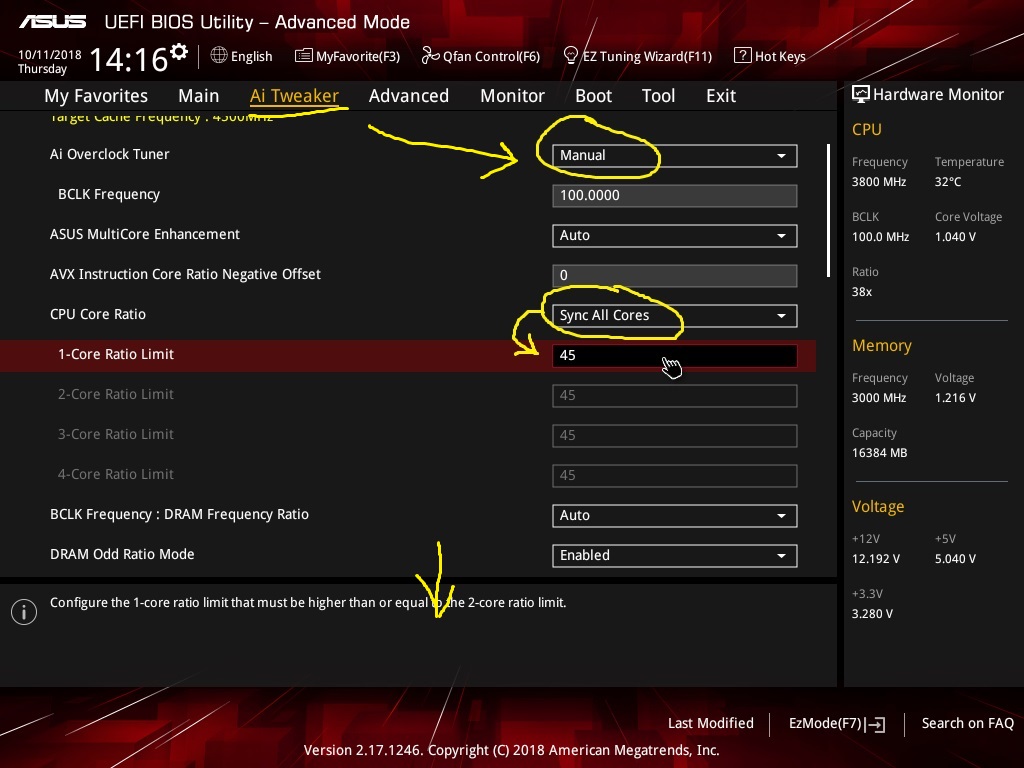Click the 10/11/2018 date text

coord(50,55)
